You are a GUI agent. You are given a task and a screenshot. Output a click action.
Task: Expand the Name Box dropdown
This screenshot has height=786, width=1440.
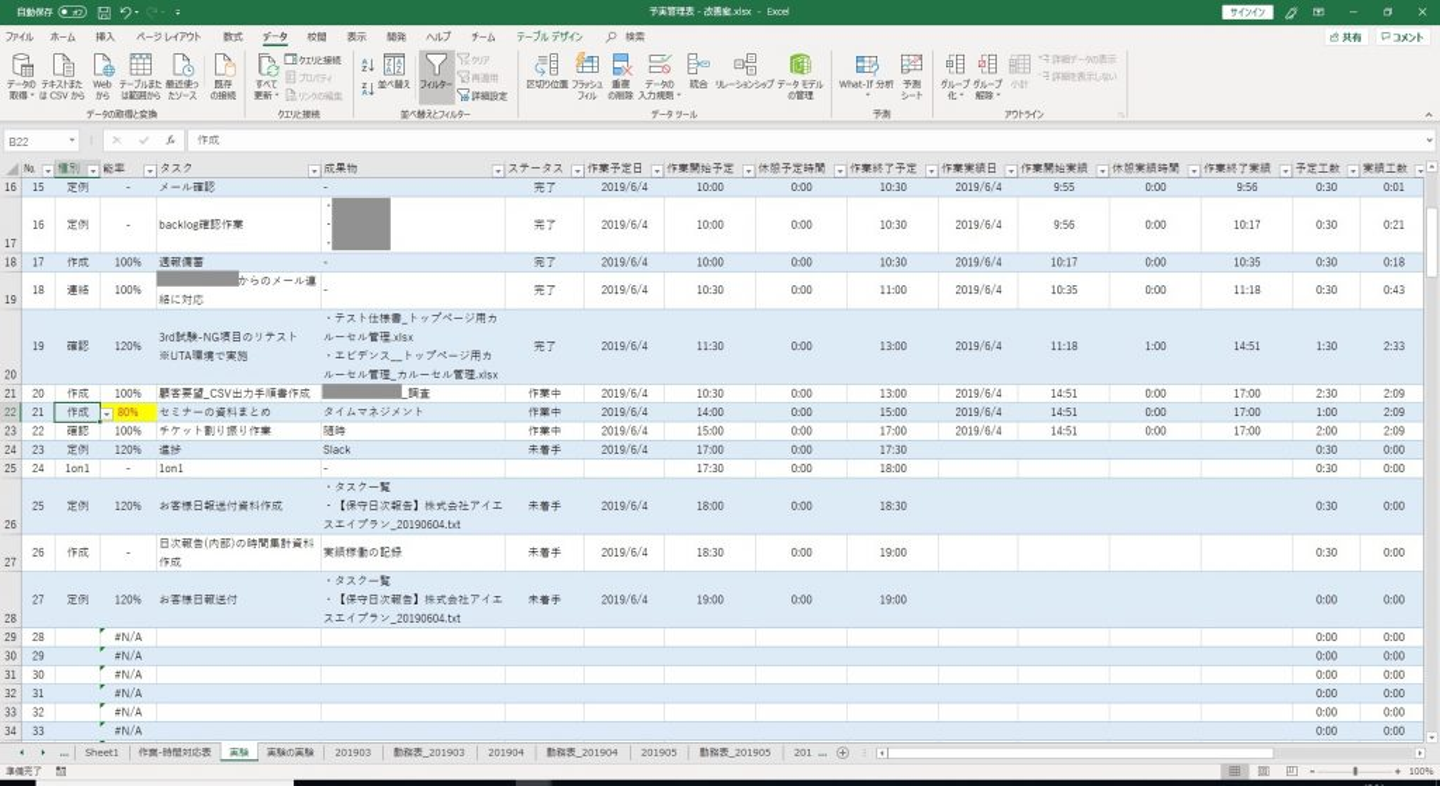point(72,141)
